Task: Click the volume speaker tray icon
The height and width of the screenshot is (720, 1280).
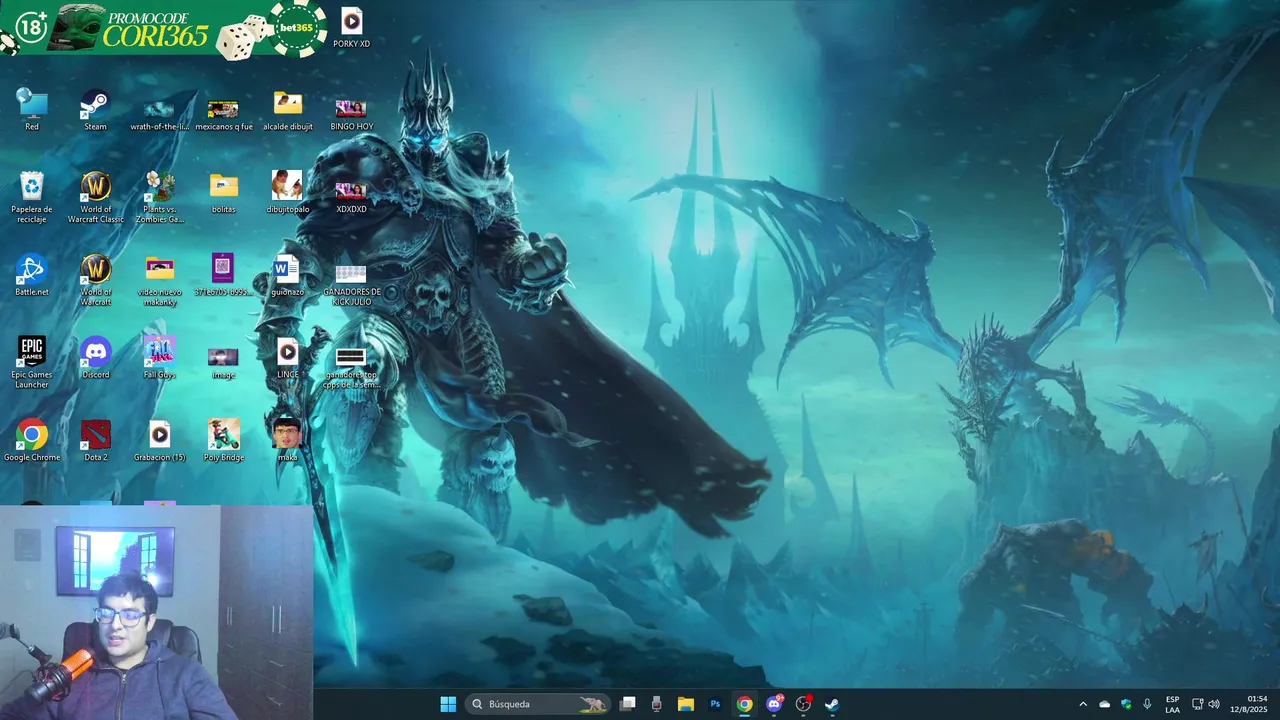Action: [x=1214, y=704]
